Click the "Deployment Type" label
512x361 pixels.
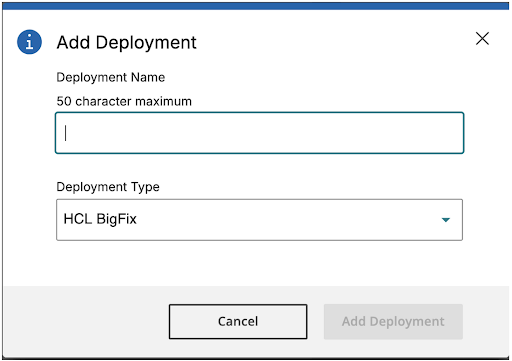[x=108, y=187]
